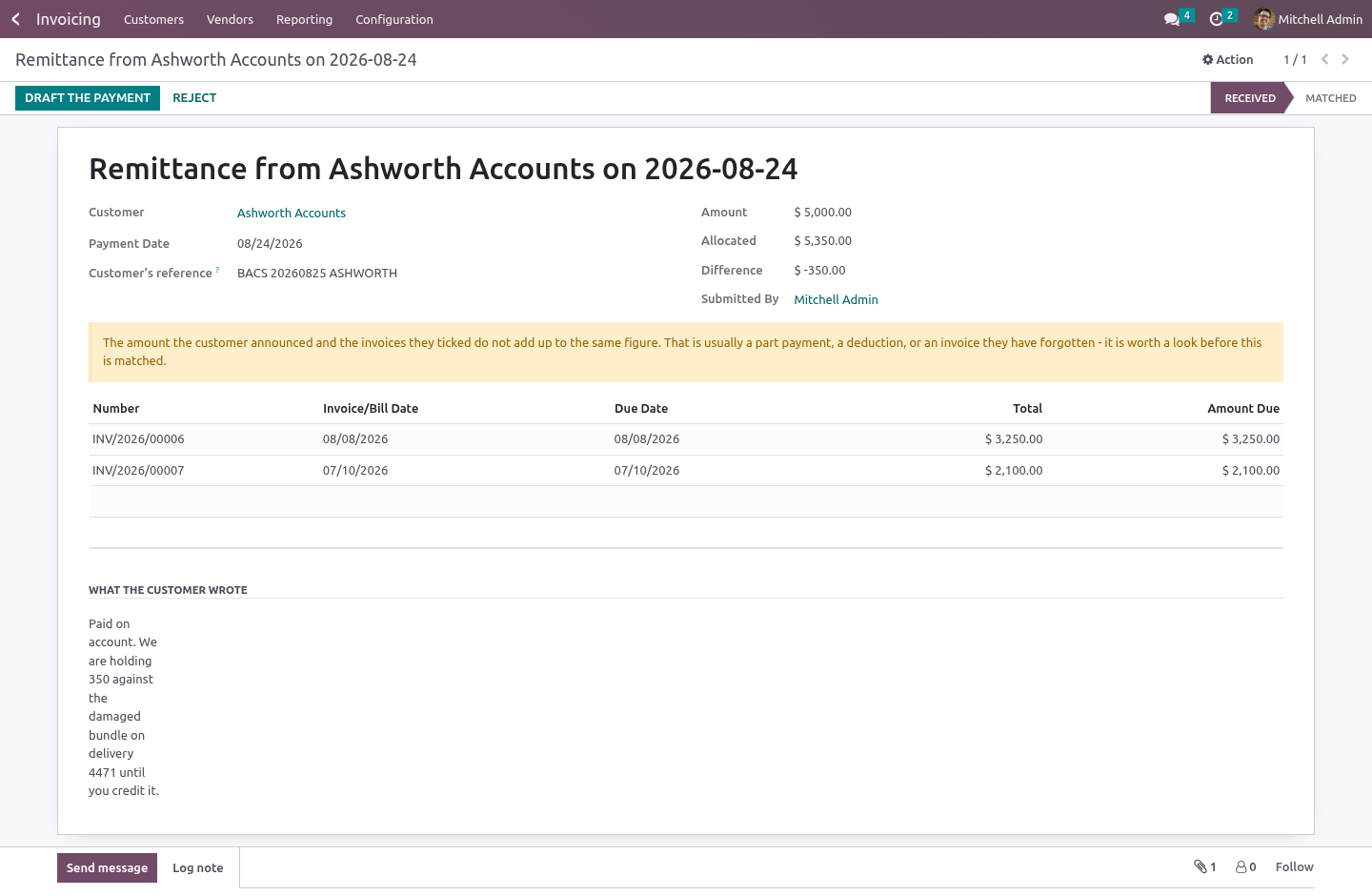Switch to Log note

(198, 867)
